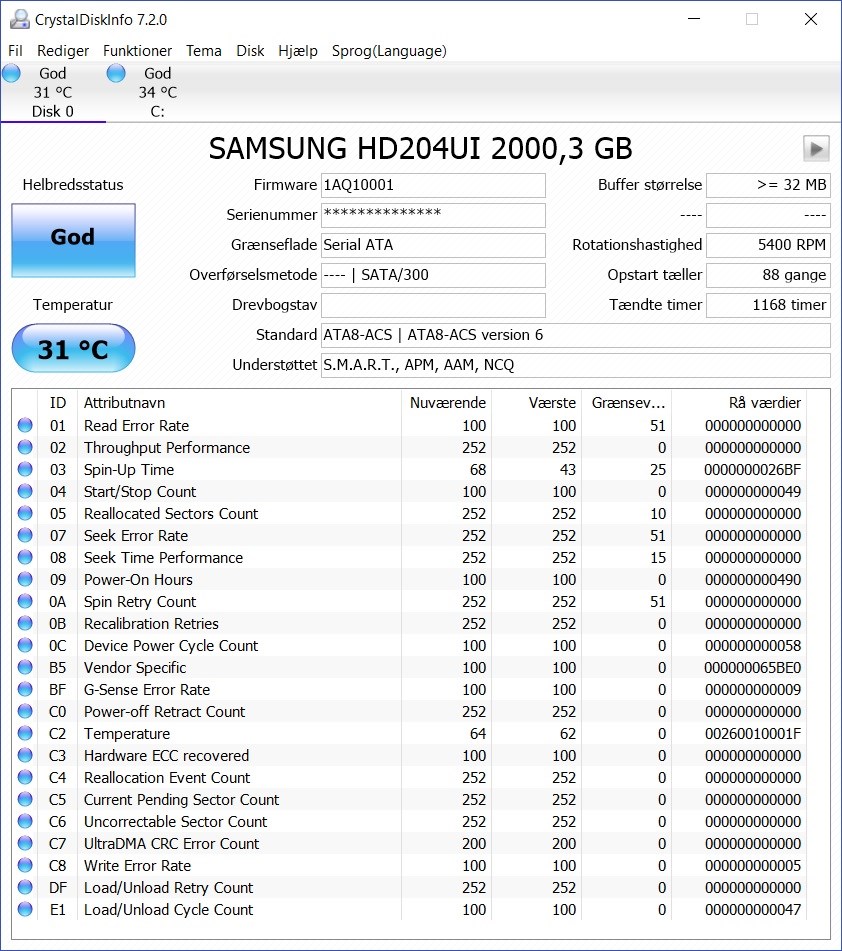The width and height of the screenshot is (842, 951).
Task: Click status icon for Spin-Up Time
Action: click(x=25, y=469)
